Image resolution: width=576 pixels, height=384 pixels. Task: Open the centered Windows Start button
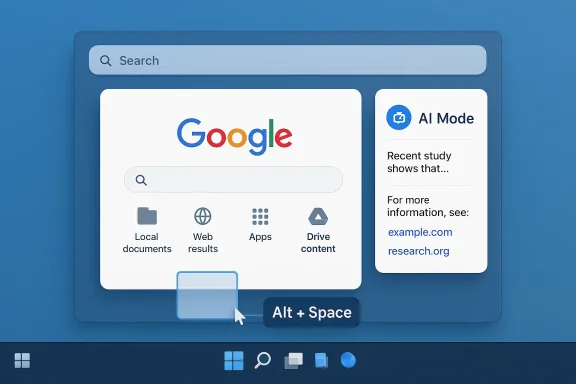(234, 360)
